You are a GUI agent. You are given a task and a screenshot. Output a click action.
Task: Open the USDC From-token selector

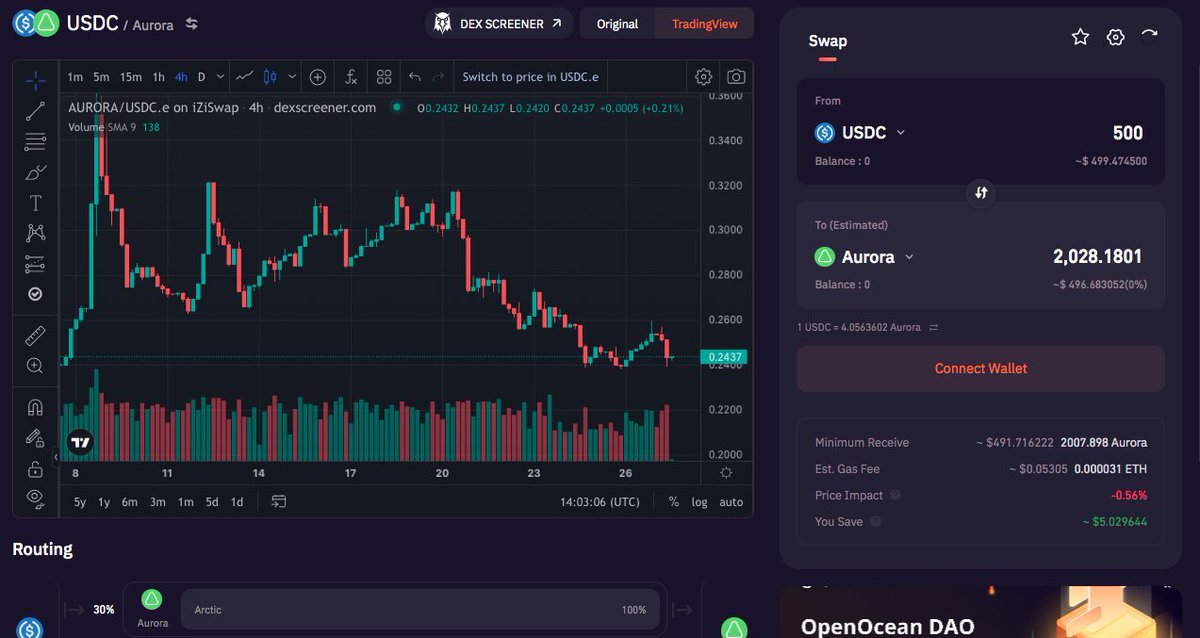pyautogui.click(x=860, y=132)
